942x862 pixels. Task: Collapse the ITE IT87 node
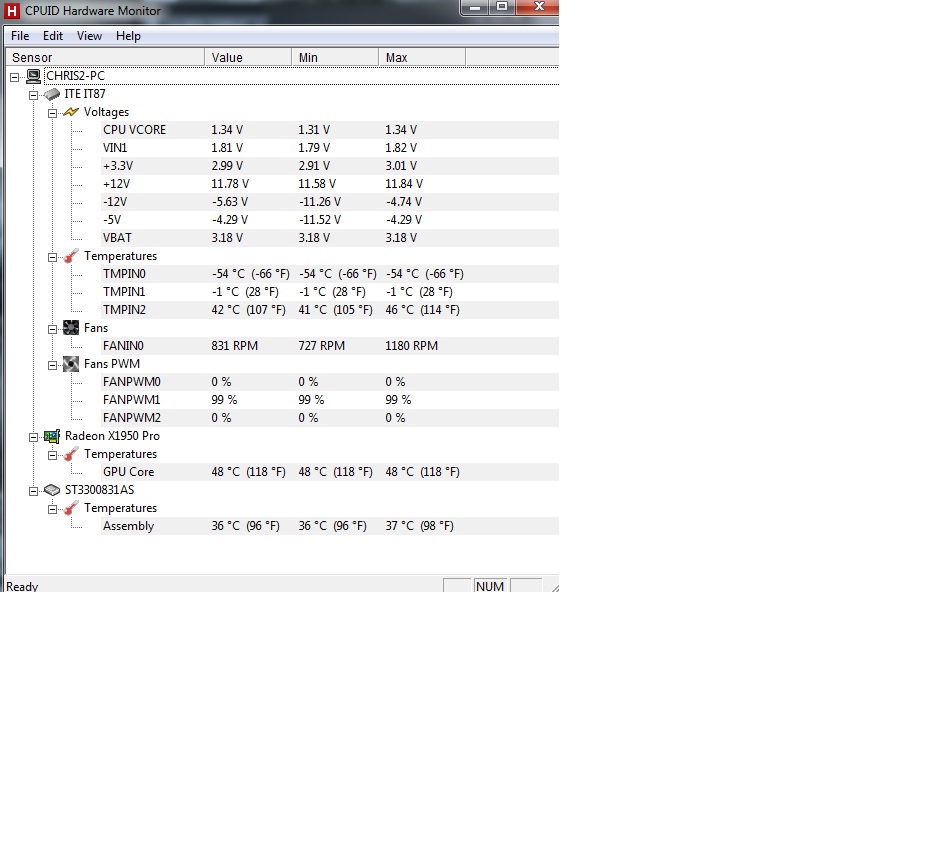34,95
